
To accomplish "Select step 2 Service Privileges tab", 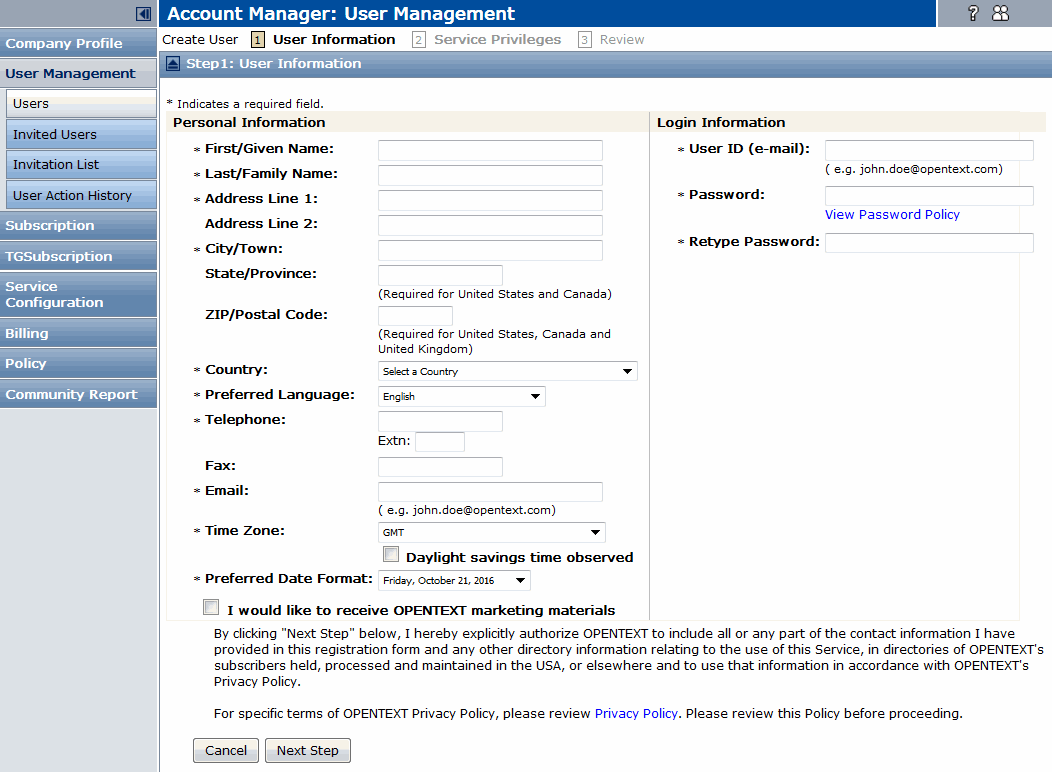I will point(487,40).
